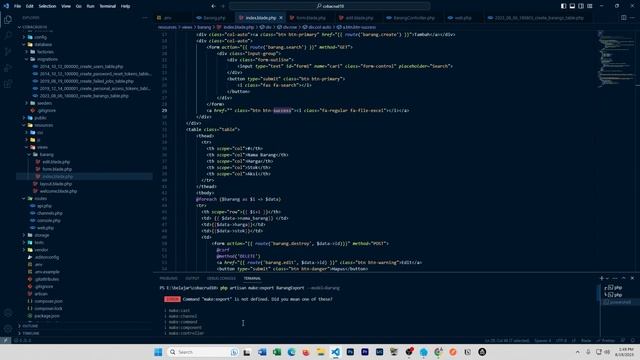Expand the seeders folder
This screenshot has height=360, width=640.
44,103
